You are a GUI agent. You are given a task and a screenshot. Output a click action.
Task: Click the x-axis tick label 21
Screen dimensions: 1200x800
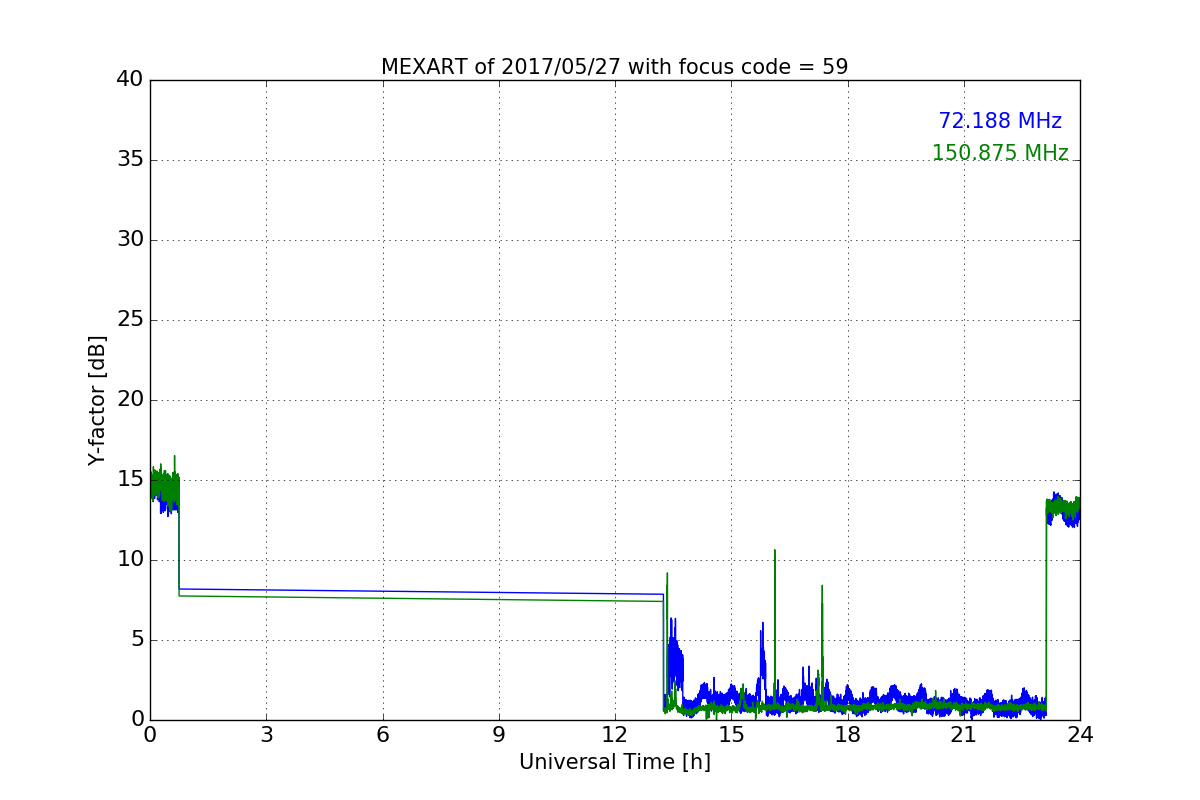(x=963, y=735)
